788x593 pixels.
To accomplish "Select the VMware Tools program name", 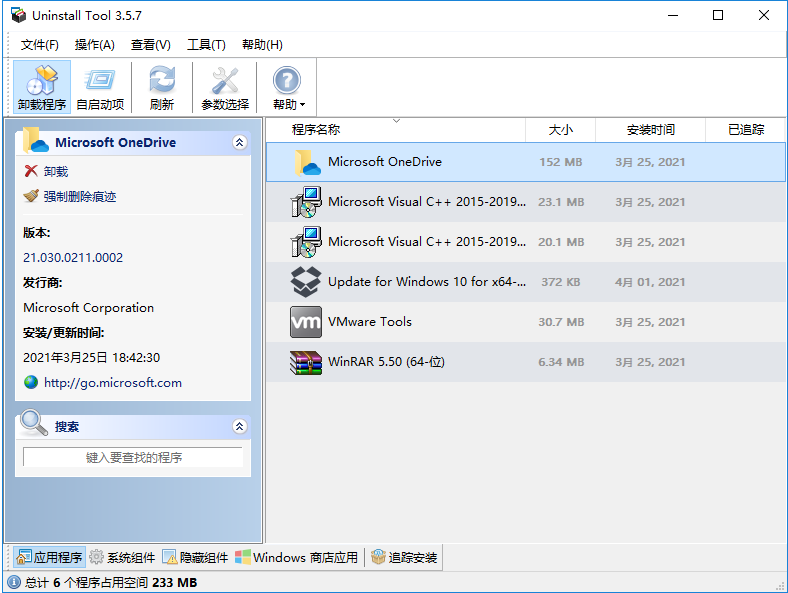I will [370, 322].
